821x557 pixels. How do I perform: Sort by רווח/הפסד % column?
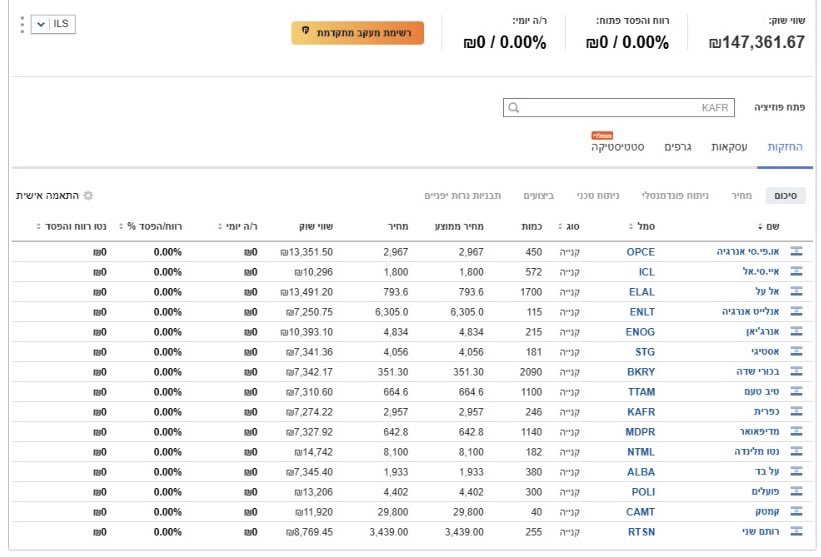(150, 227)
